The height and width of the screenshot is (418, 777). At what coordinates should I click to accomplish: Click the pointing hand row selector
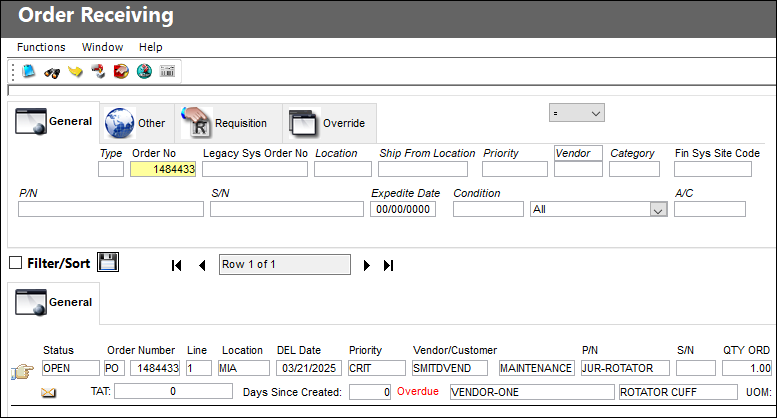(22, 371)
